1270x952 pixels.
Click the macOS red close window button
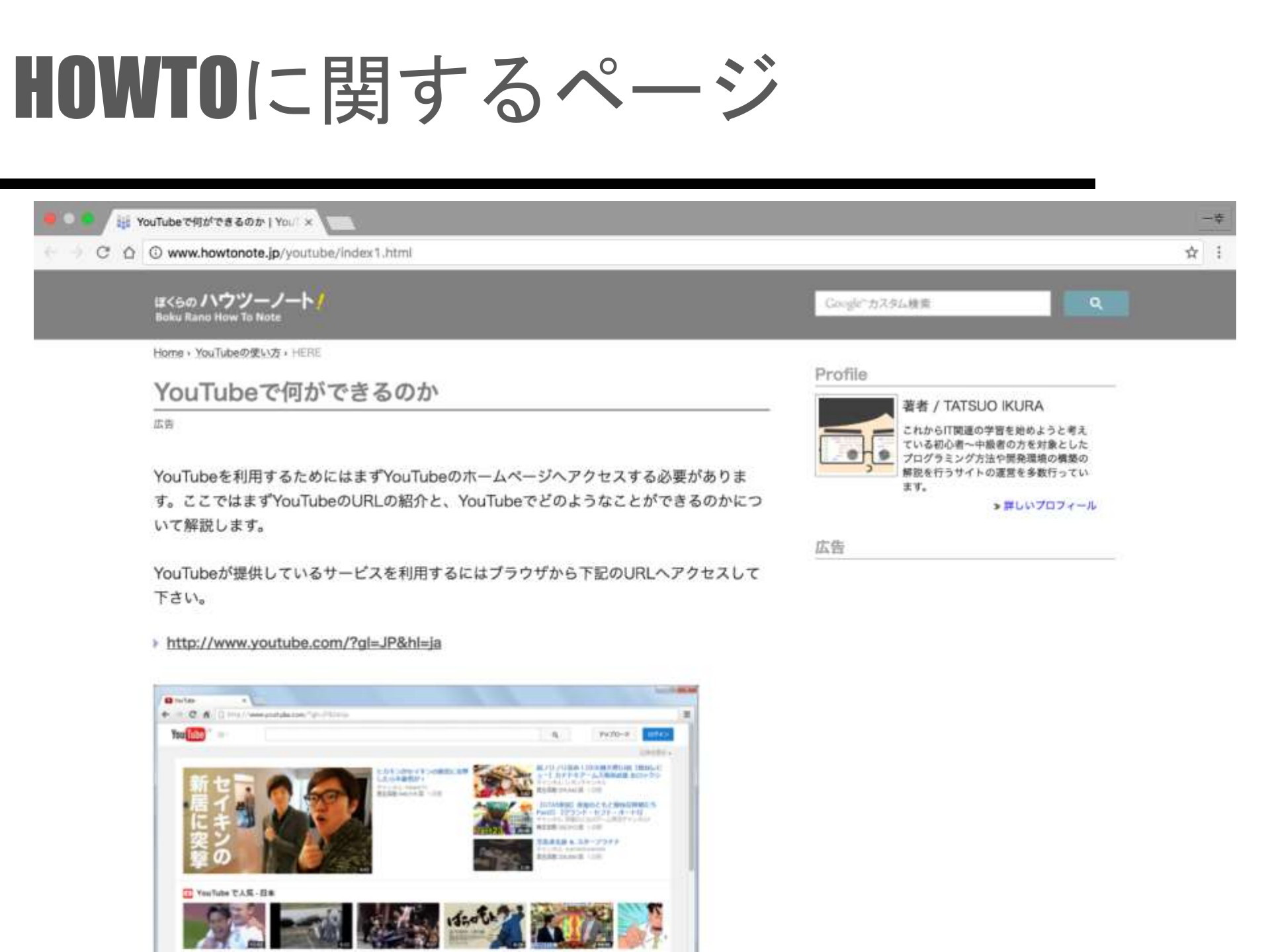[x=51, y=219]
